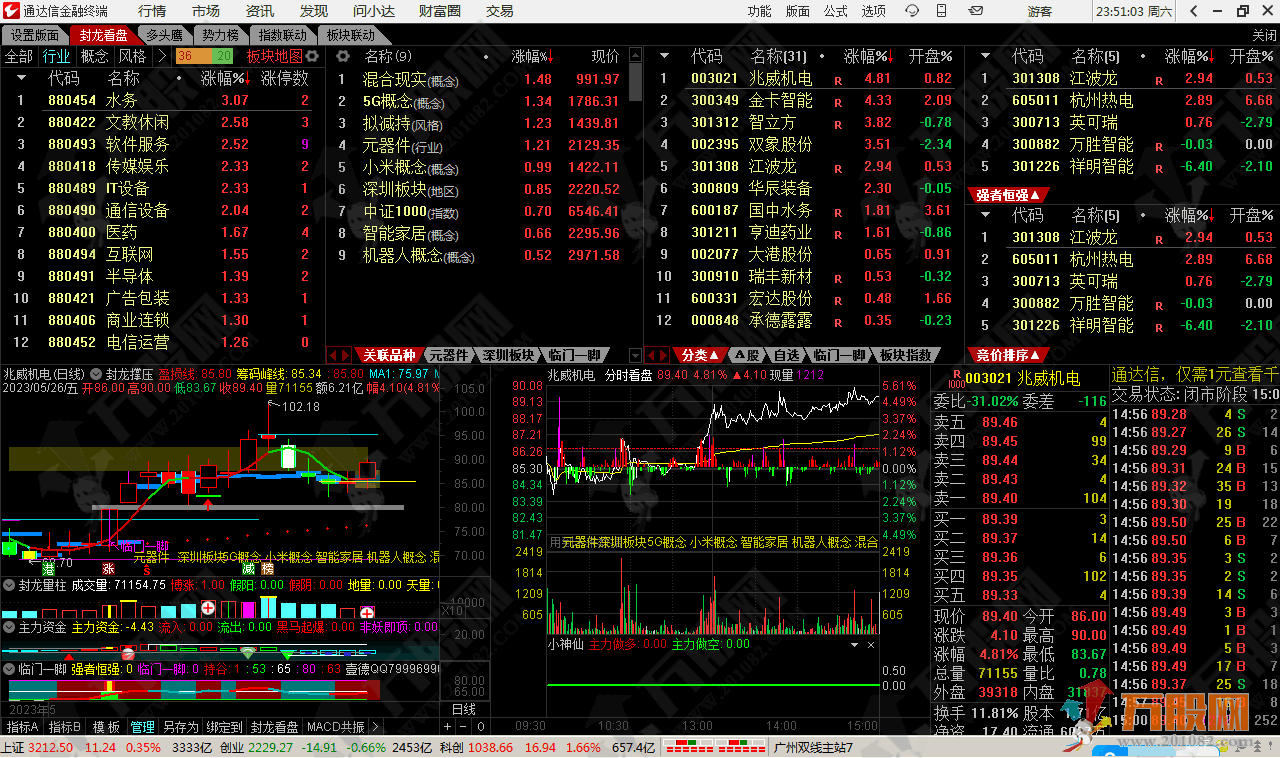Toggle sort on 涨幅% column of 名称(31) list
This screenshot has width=1280, height=758.
pos(869,56)
